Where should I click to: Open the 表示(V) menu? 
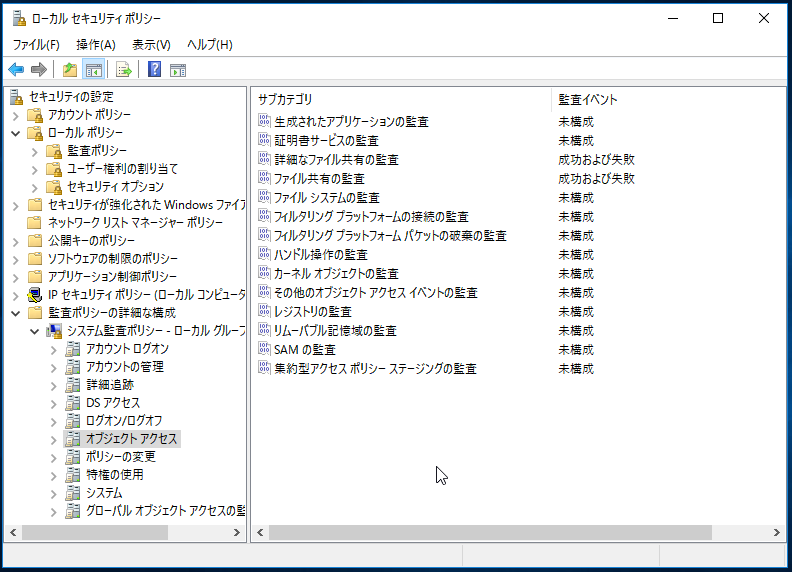pos(152,45)
